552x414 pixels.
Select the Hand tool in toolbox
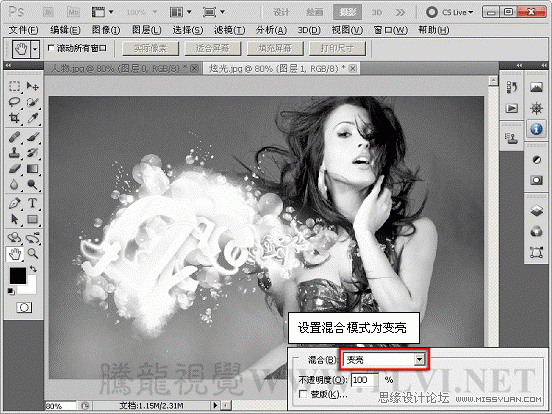point(14,254)
